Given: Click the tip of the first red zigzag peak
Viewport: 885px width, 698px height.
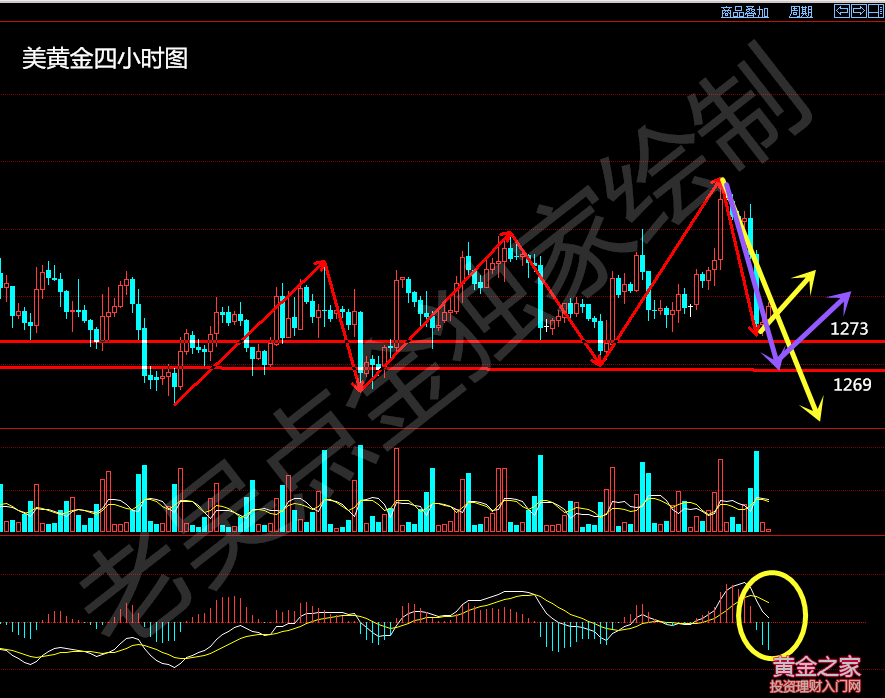Looking at the screenshot, I should (324, 263).
